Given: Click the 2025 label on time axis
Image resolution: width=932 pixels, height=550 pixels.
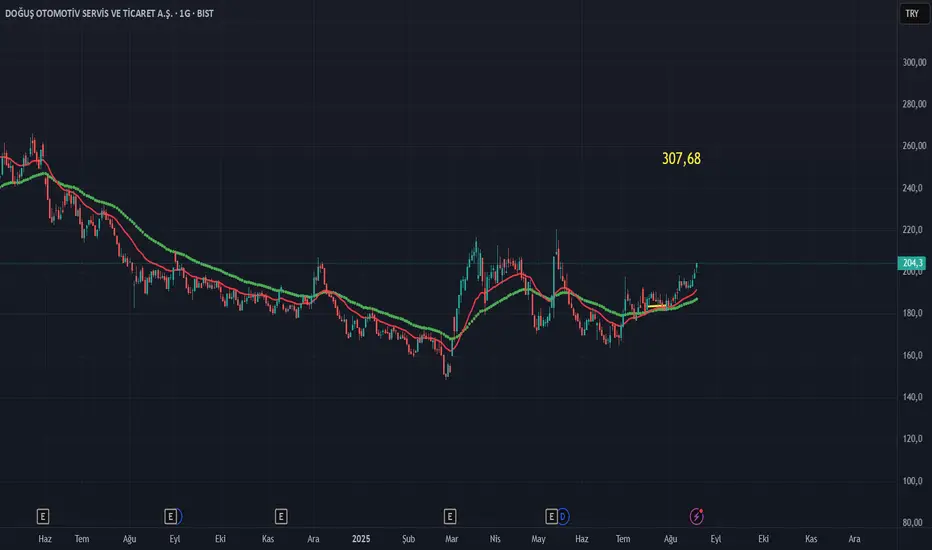Looking at the screenshot, I should [360, 537].
